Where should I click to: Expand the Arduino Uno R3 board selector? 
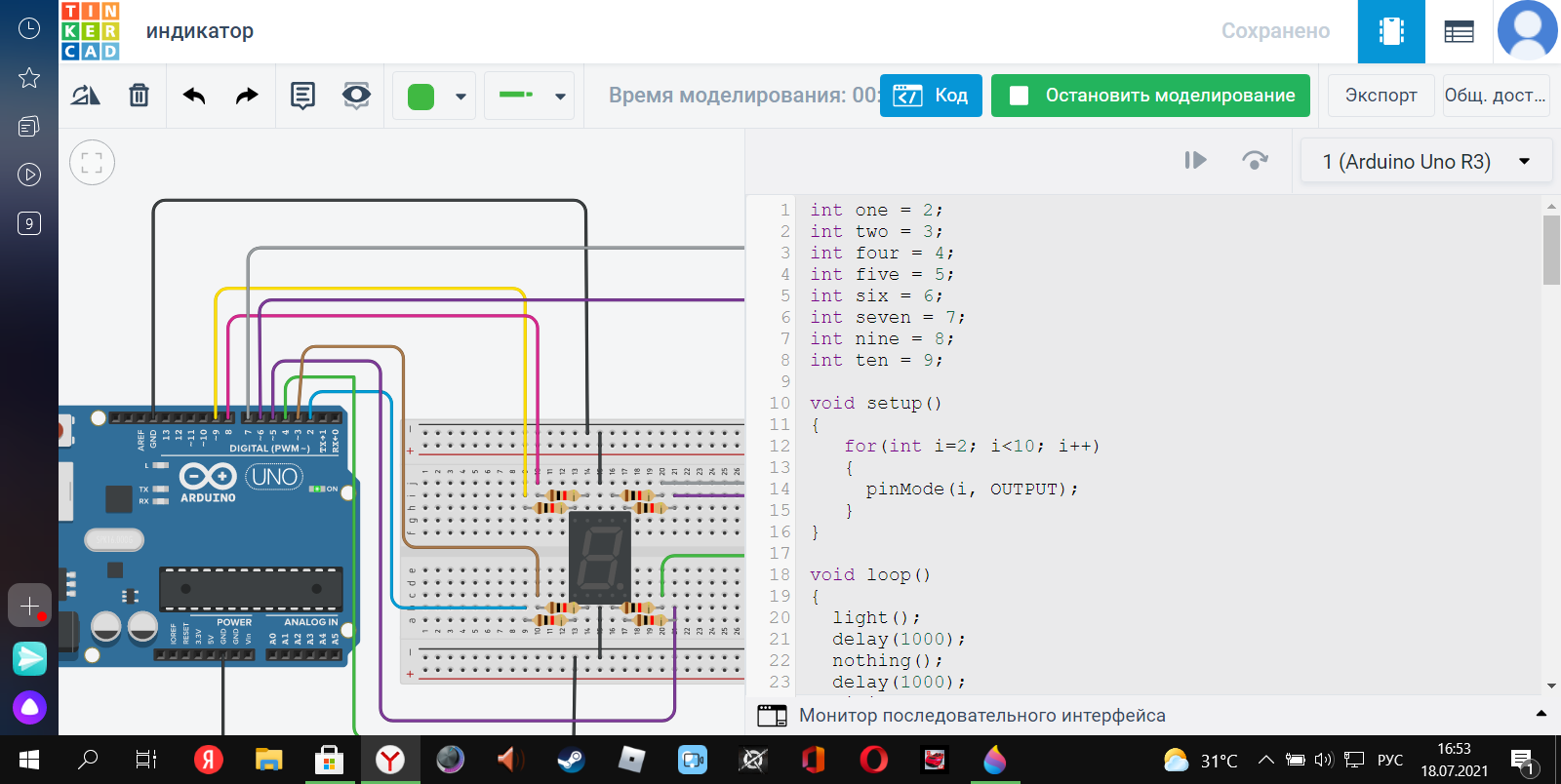1425,162
